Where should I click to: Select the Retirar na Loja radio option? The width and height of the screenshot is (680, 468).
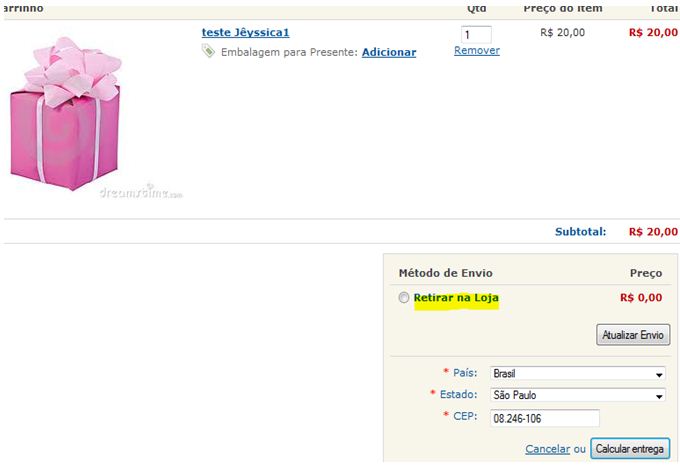pyautogui.click(x=404, y=298)
